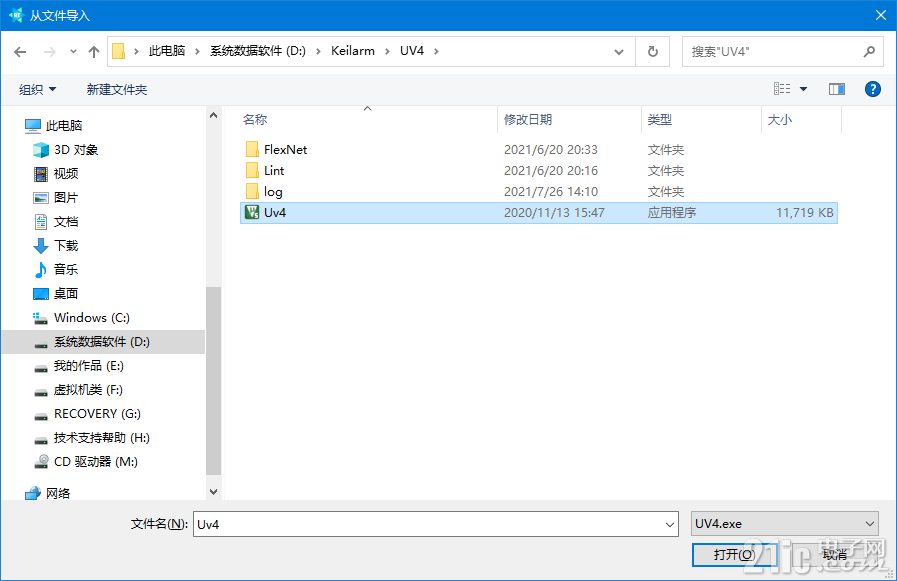Viewport: 897px width, 581px height.
Task: Click date 2021/7/26 14:10
Action: pos(550,192)
